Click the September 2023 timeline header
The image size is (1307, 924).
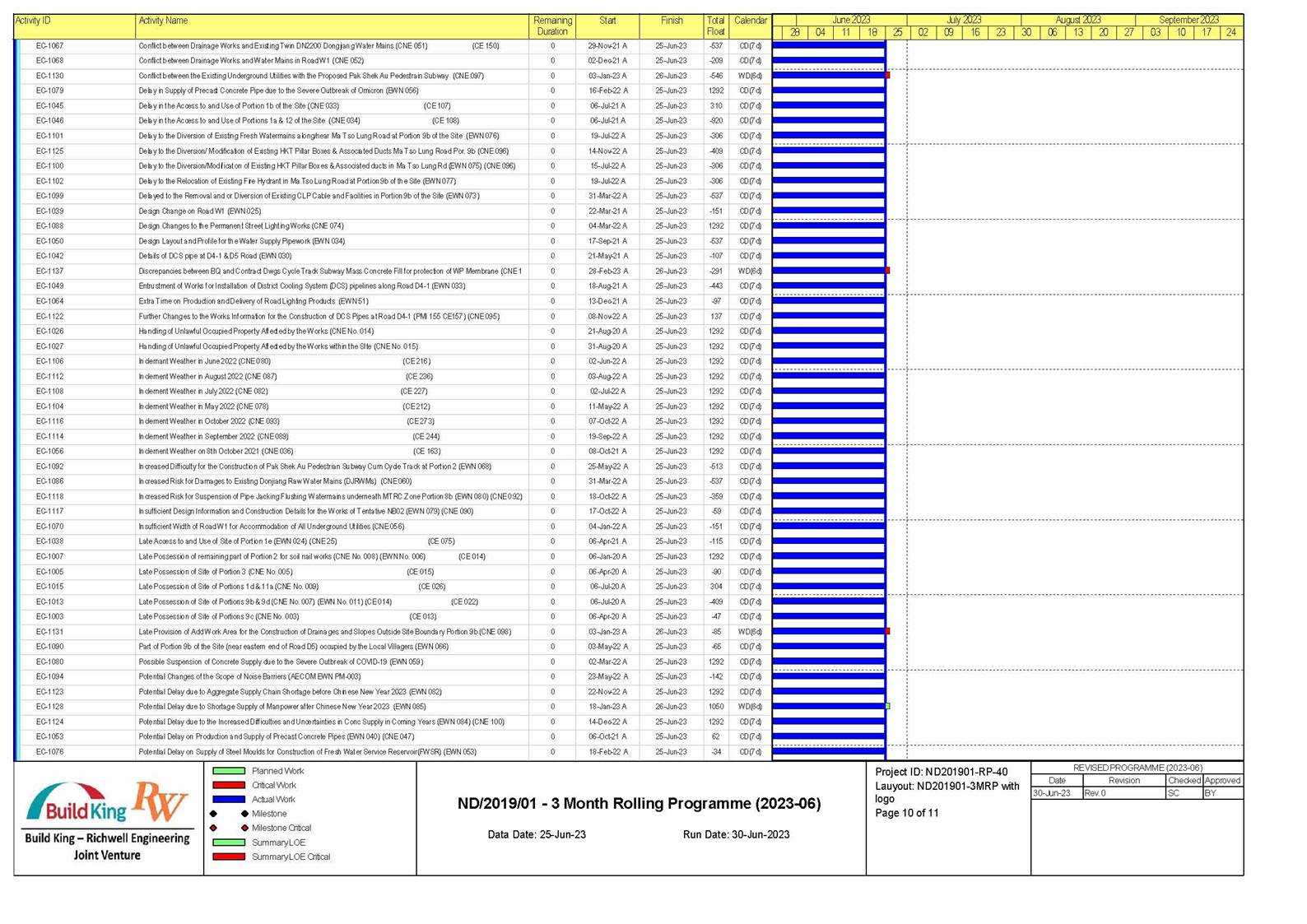pos(1188,20)
